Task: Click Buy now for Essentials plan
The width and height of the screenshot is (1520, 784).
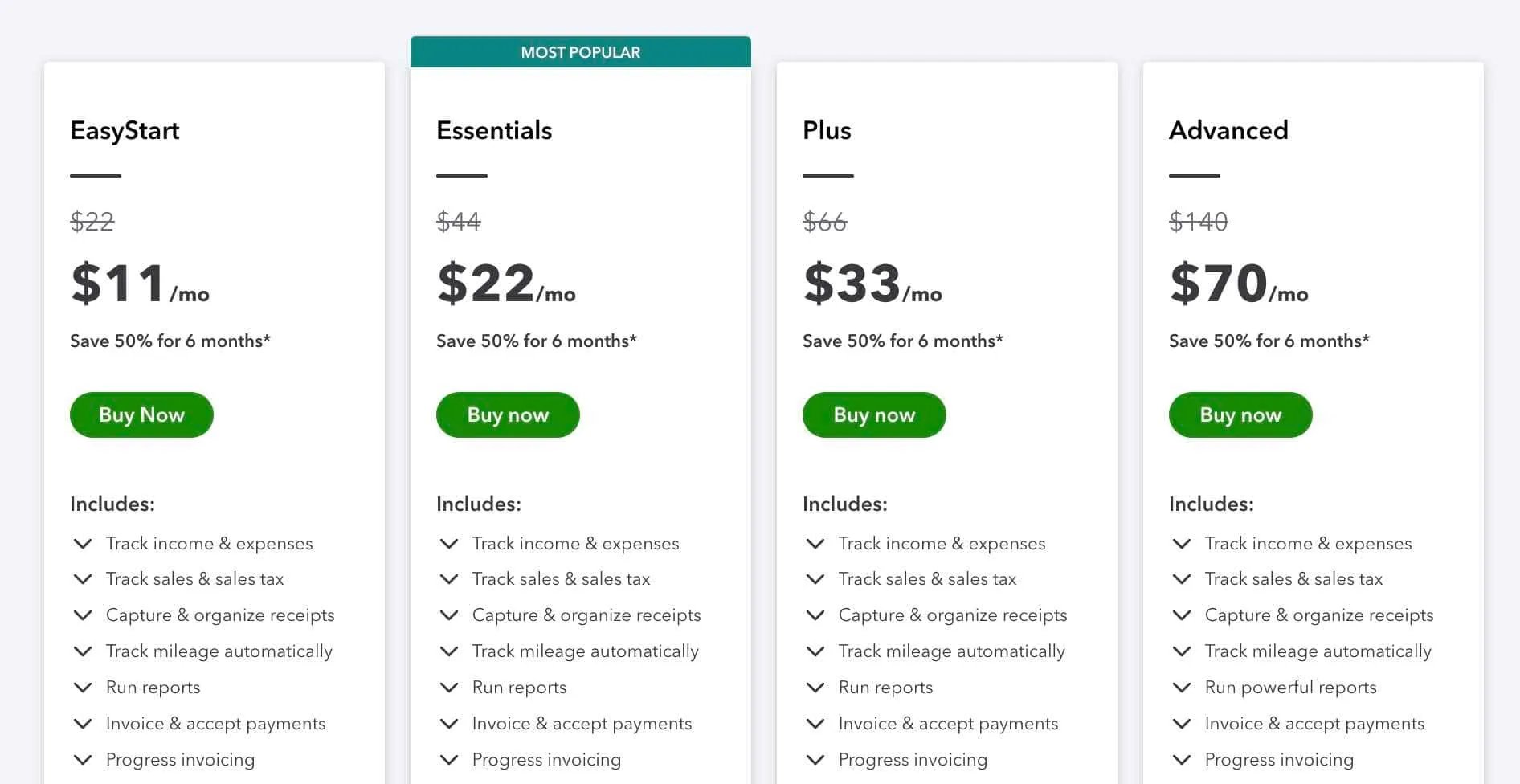Action: click(x=508, y=415)
